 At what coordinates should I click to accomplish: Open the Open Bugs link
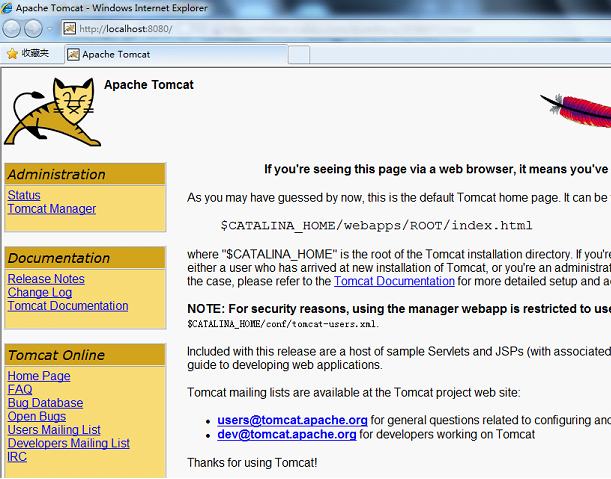(x=37, y=416)
